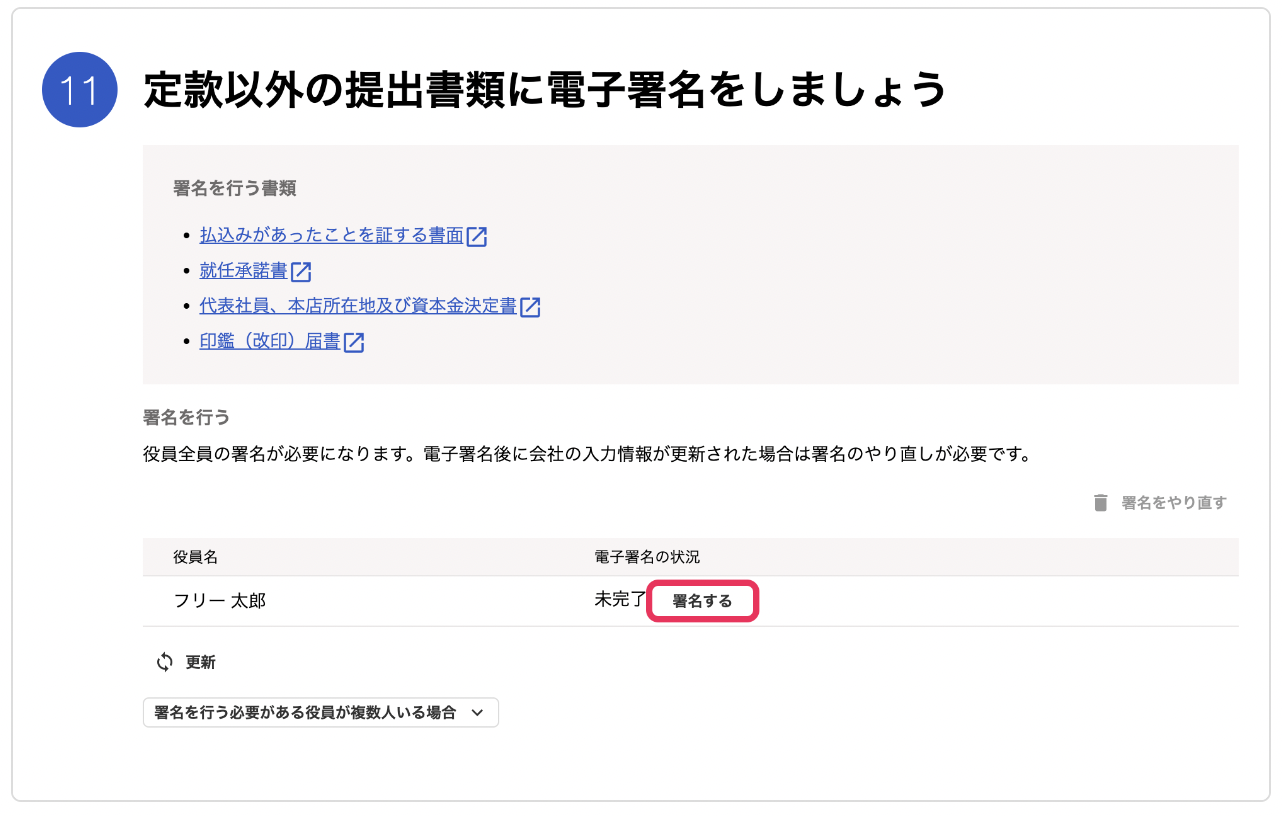Click the 署名する button
The height and width of the screenshot is (816, 1282).
(702, 601)
